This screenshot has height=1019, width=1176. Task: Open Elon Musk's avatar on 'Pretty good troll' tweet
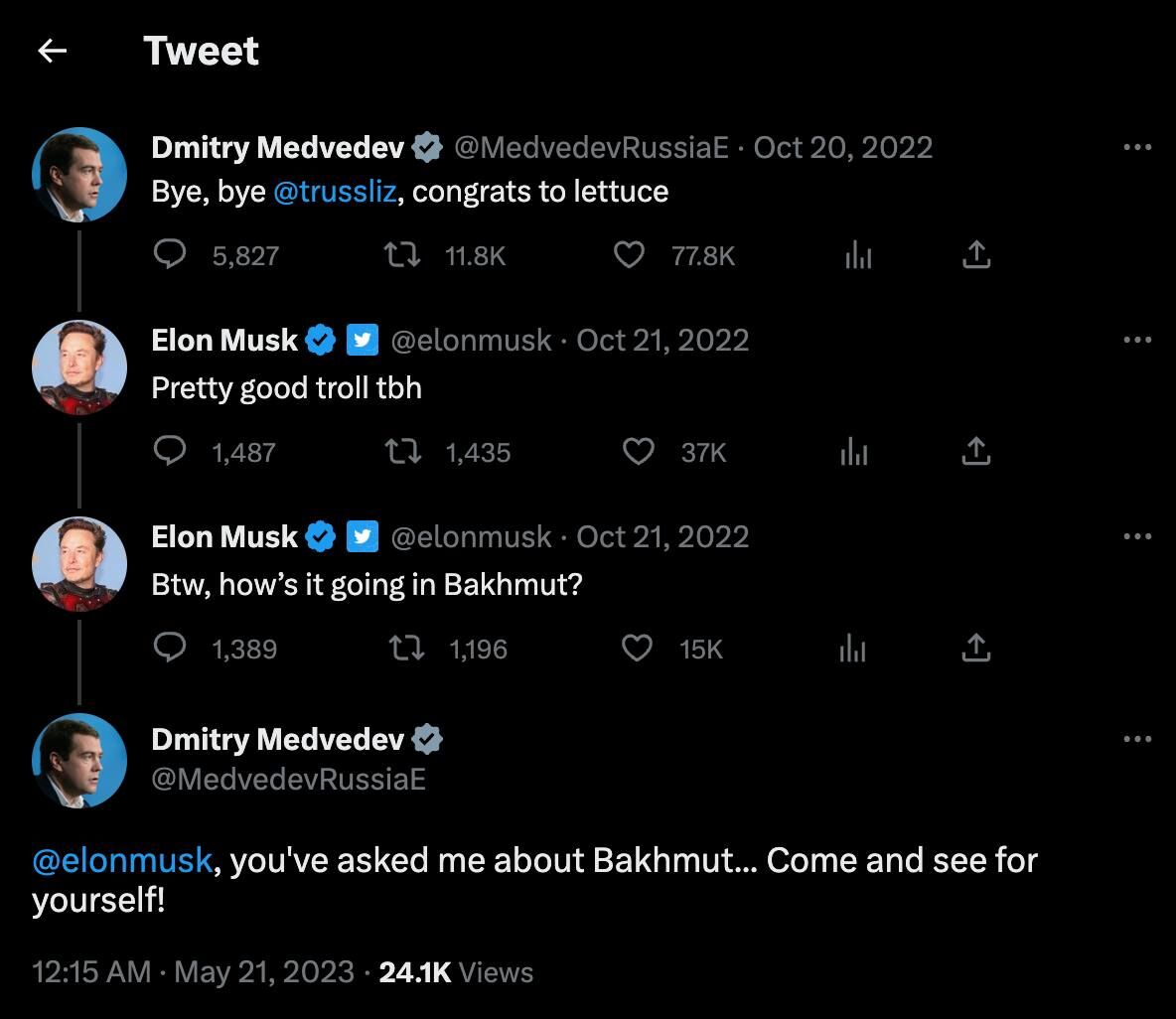(79, 366)
